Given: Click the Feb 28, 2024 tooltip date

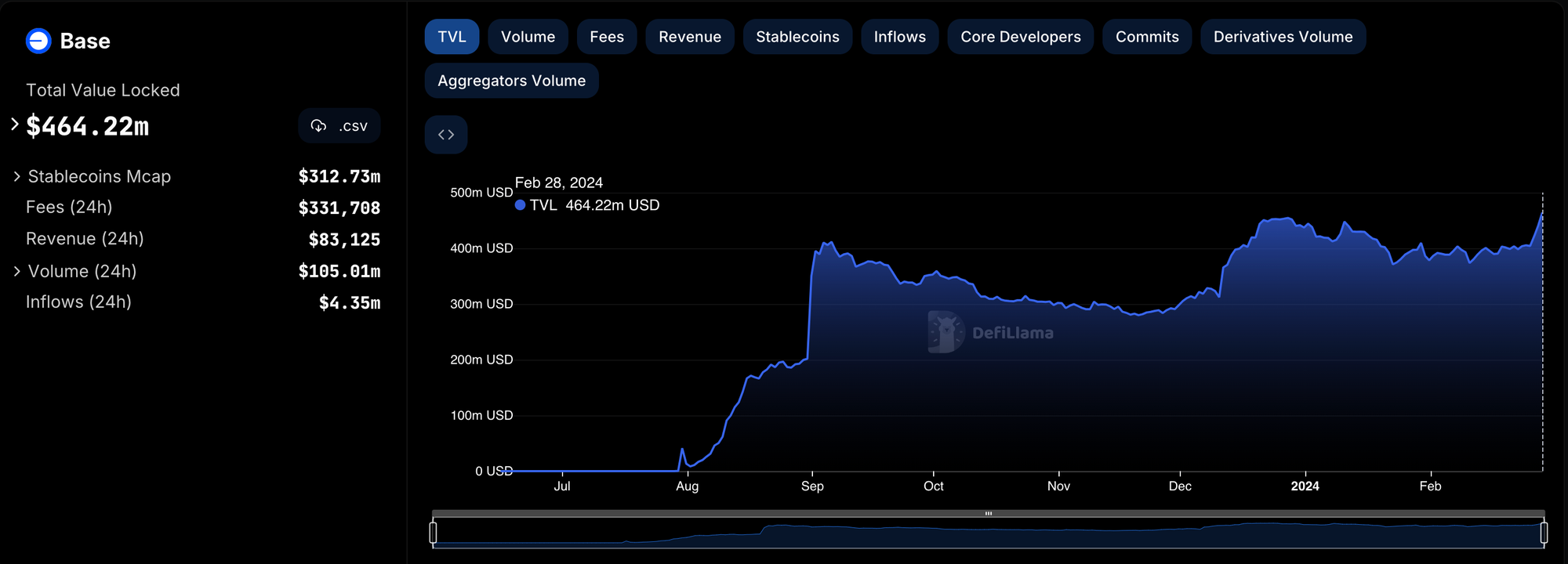Looking at the screenshot, I should tap(559, 183).
